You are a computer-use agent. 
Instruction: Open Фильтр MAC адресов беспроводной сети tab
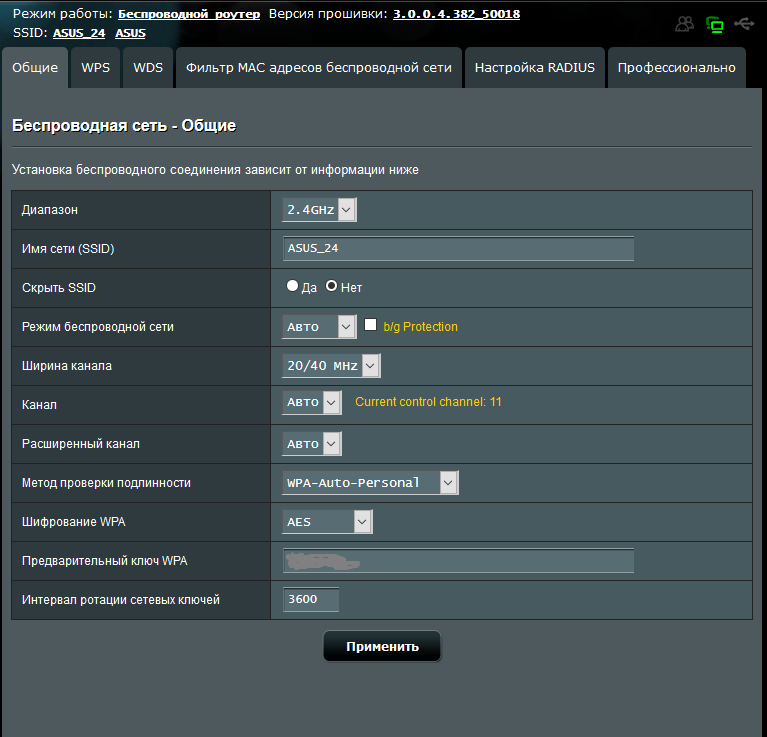318,67
